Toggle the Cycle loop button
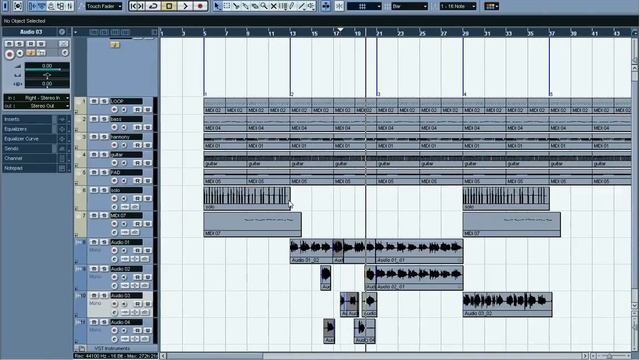This screenshot has width=640, height=360. pyautogui.click(x=153, y=6)
